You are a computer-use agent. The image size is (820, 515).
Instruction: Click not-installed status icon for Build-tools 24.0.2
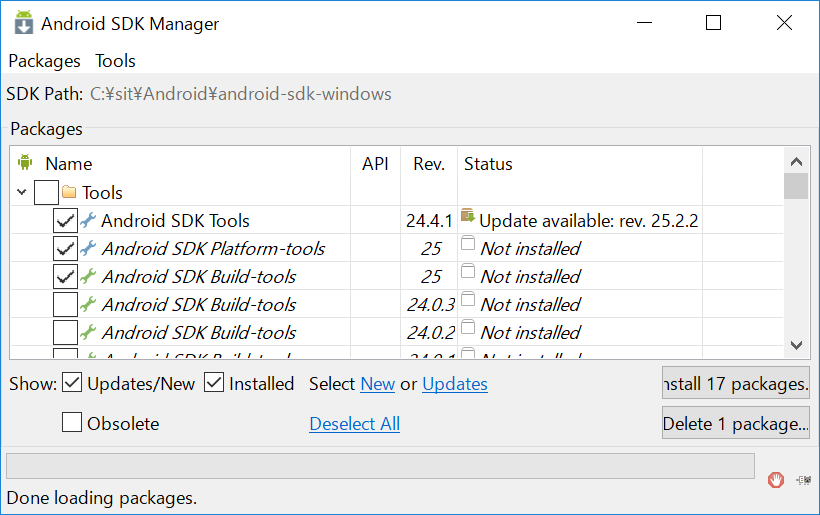click(x=468, y=327)
